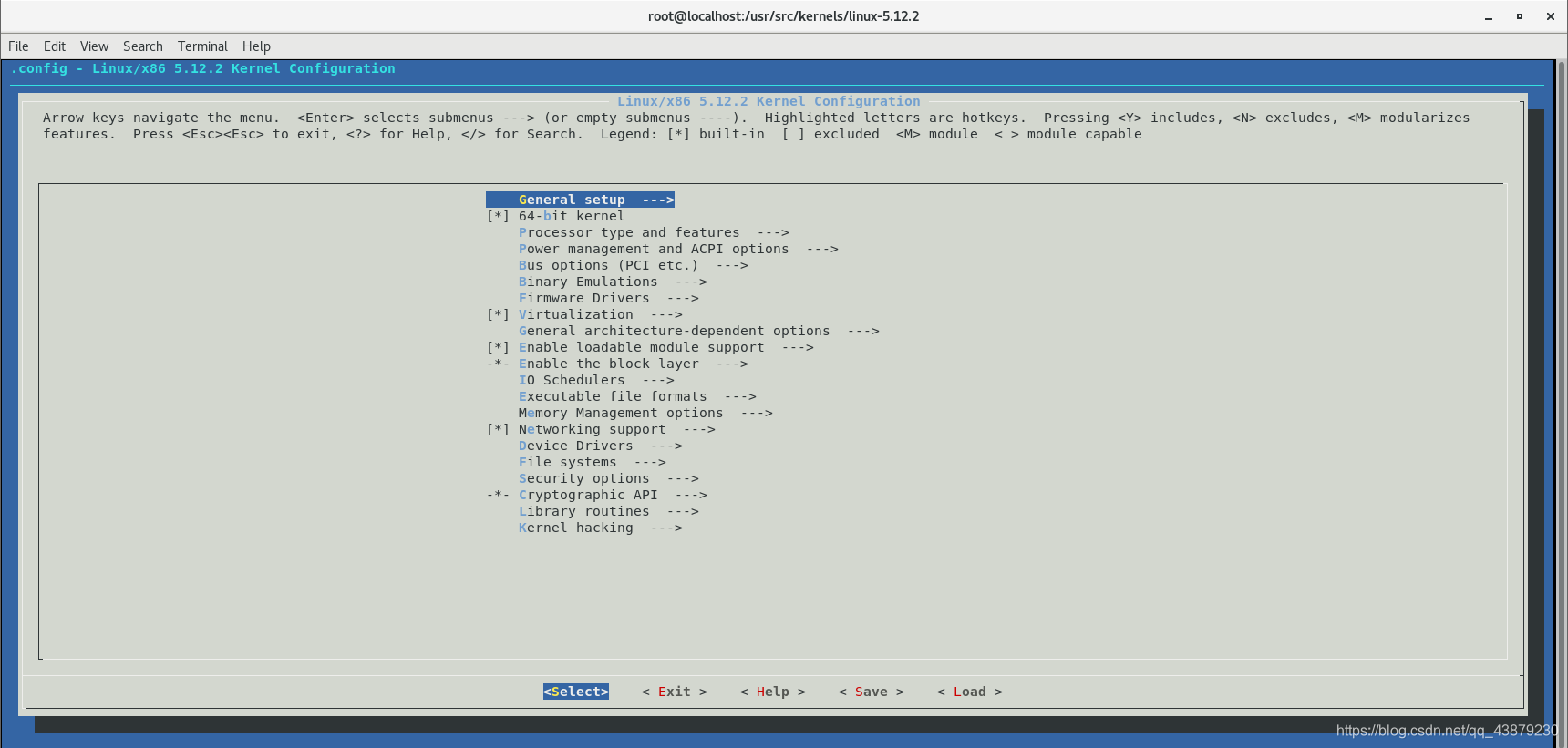Screen dimensions: 1568x748
Task: Open the Help menu
Action: tap(256, 46)
